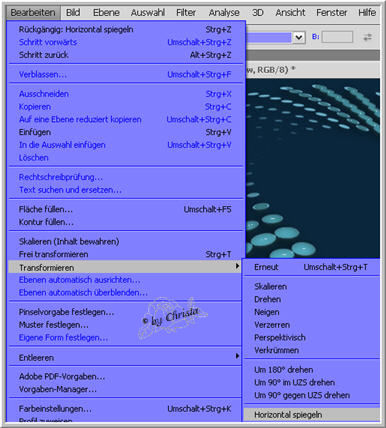Viewport: 386px width, 428px height.
Task: Open Text suchen und ersetzen...
Action: click(125, 190)
